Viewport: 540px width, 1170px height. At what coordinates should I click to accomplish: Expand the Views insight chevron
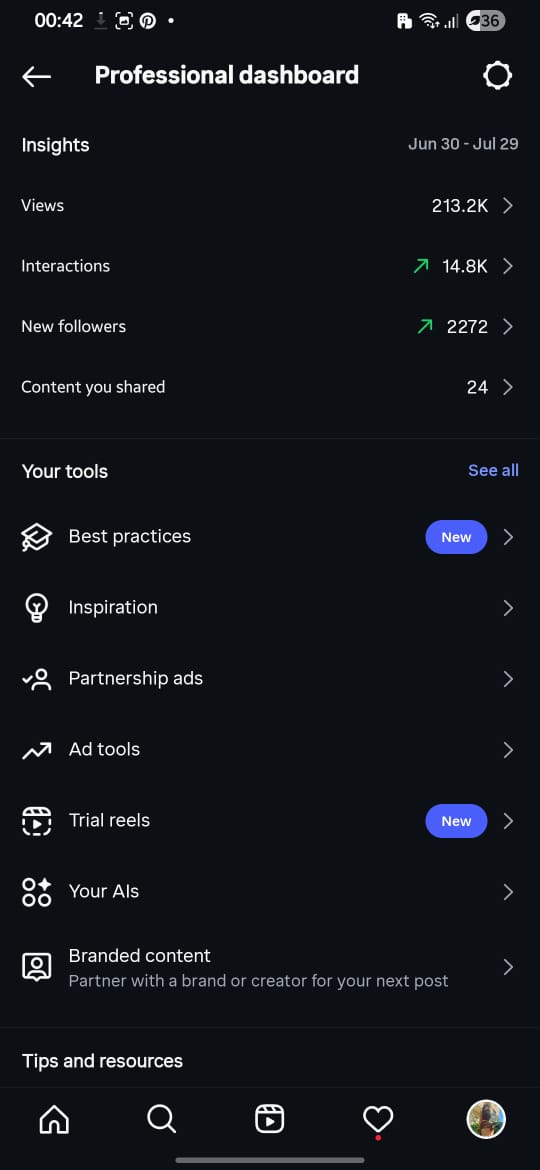[508, 206]
